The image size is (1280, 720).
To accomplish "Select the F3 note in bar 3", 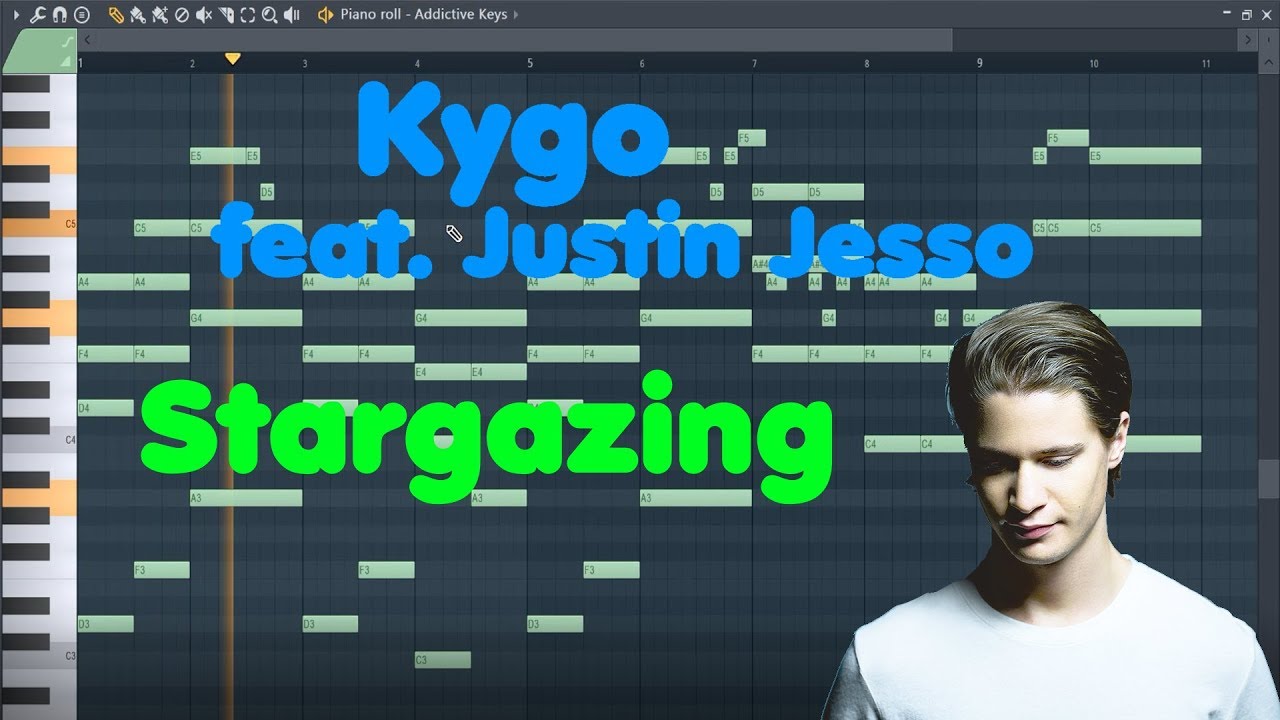I will (386, 570).
